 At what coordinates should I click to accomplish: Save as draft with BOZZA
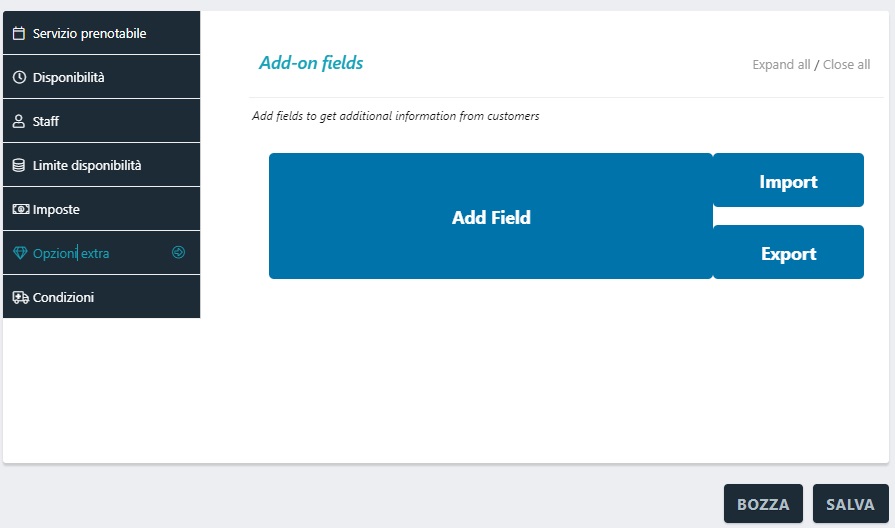[x=763, y=504]
